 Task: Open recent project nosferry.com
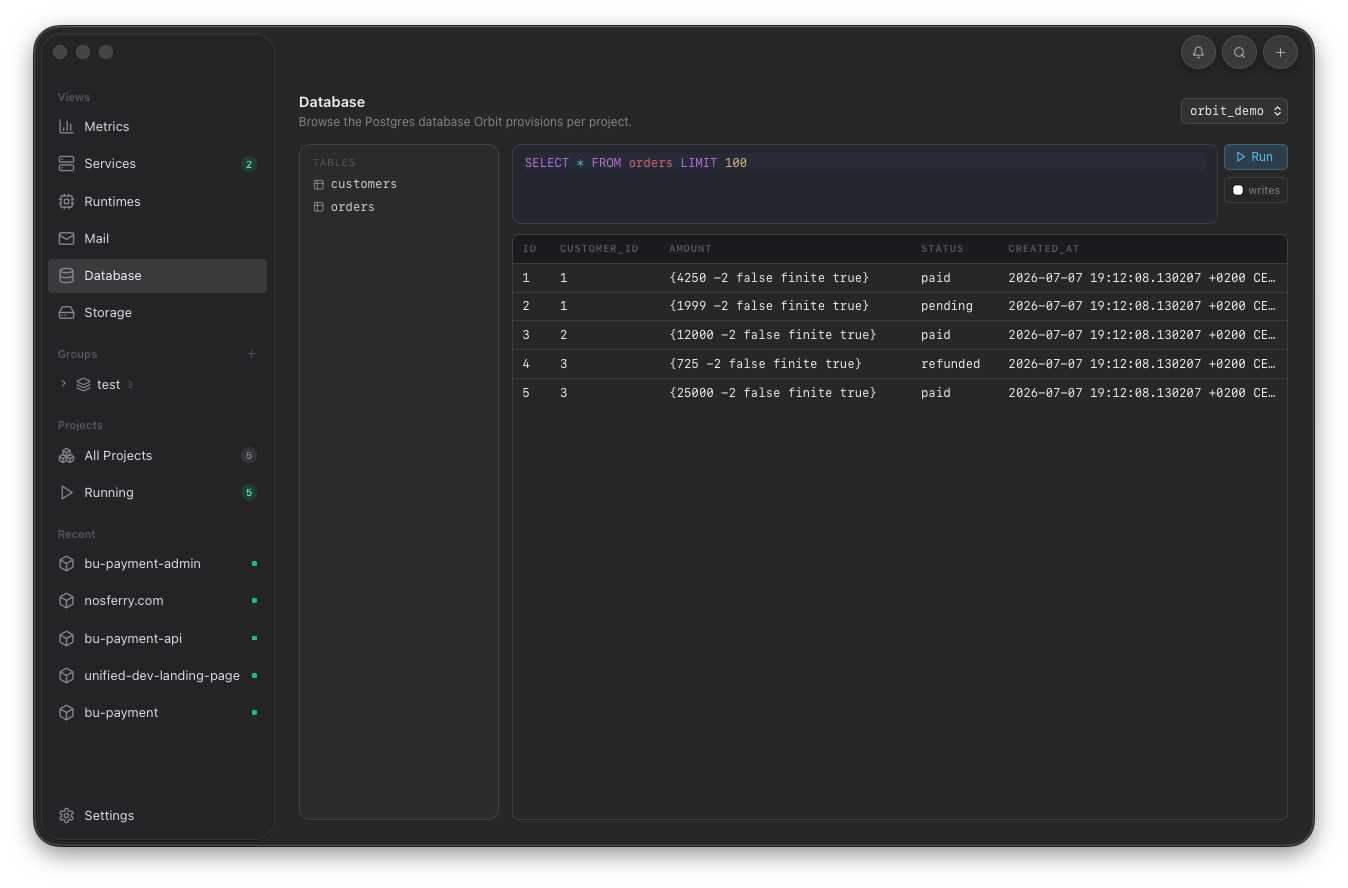157,601
